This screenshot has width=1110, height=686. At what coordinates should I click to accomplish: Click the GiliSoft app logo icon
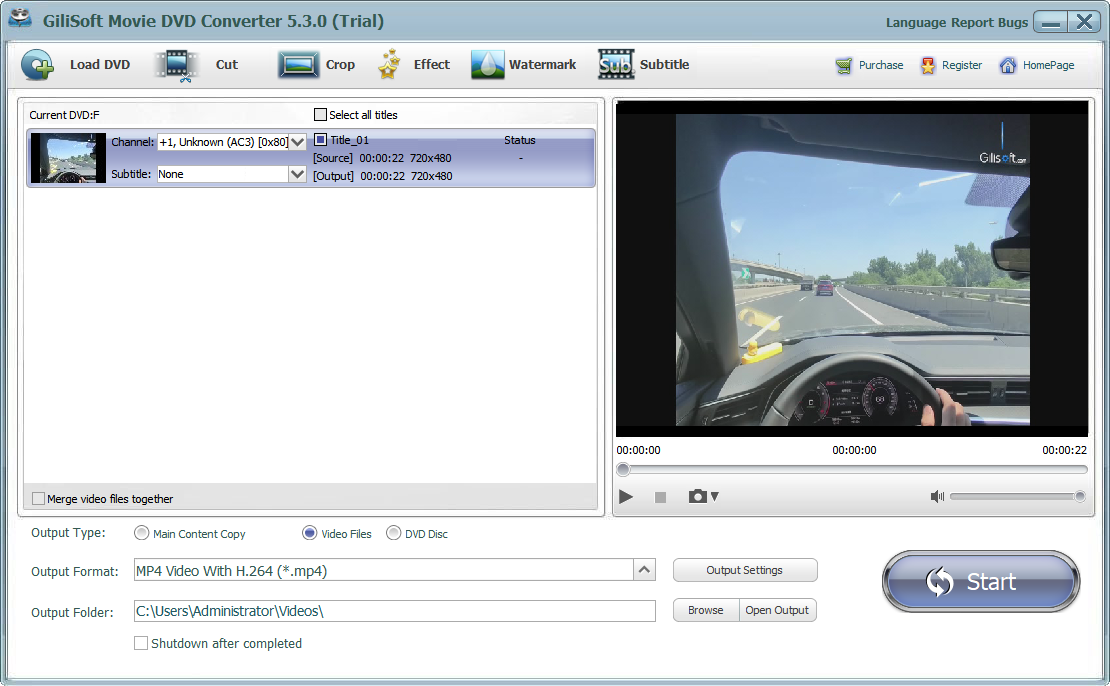(x=20, y=19)
